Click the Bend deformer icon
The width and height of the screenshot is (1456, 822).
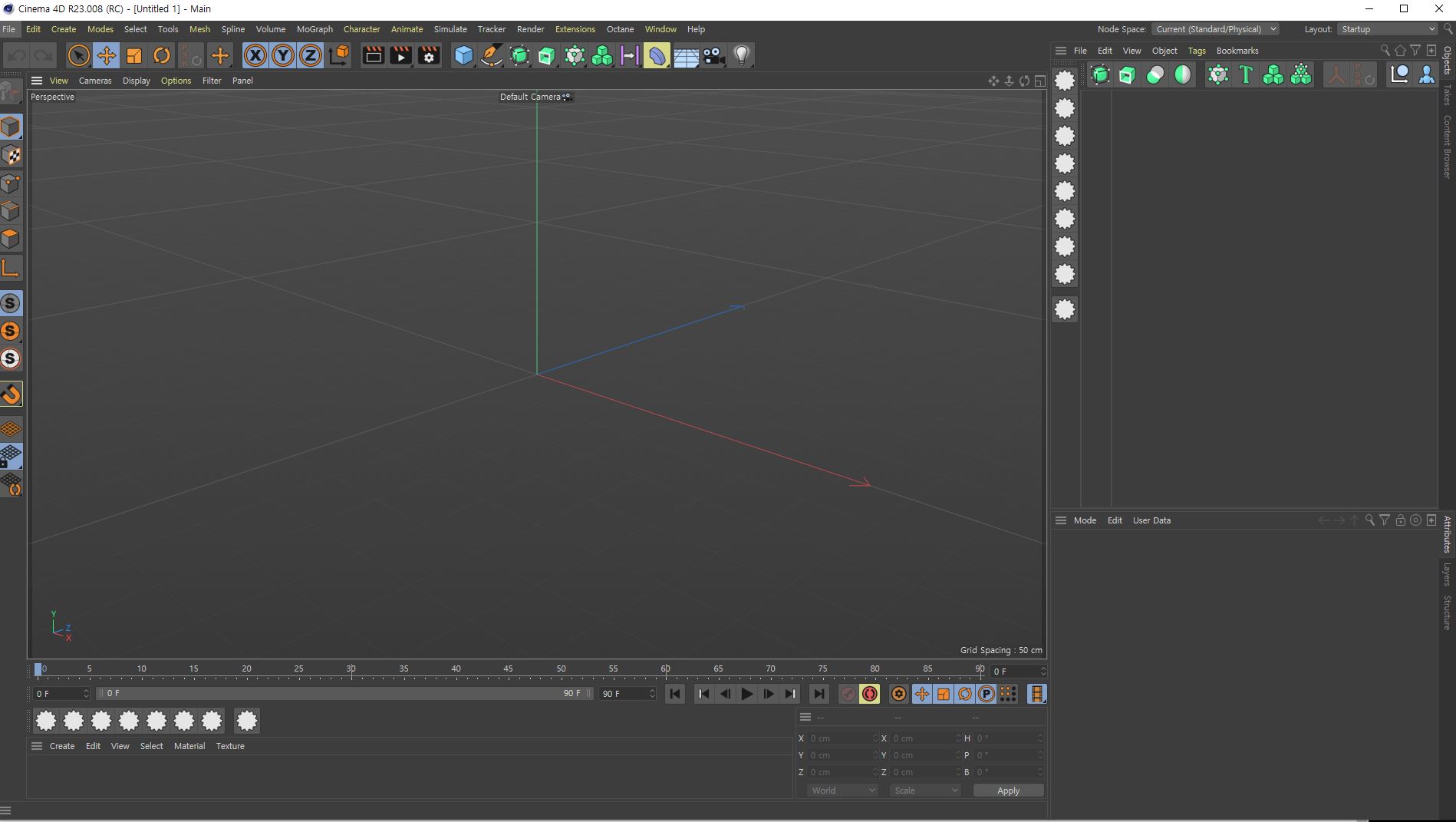657,55
